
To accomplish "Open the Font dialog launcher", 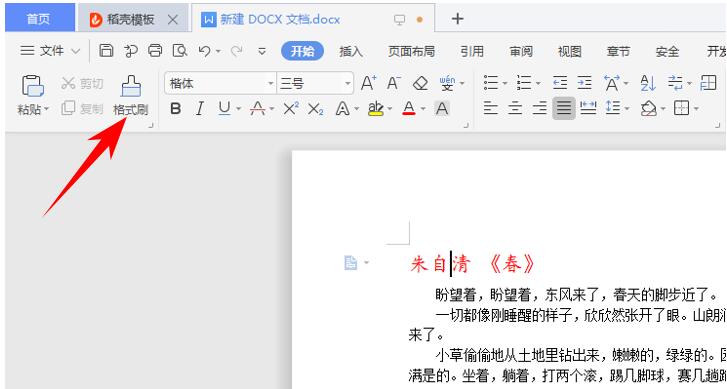I will coord(466,125).
